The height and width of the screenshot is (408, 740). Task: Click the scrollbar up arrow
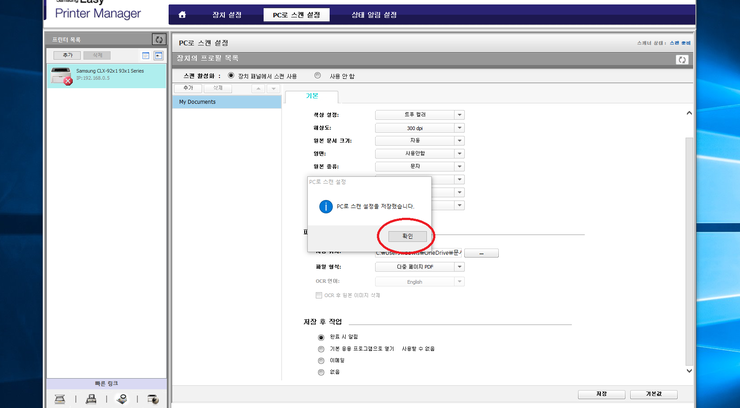click(x=689, y=113)
